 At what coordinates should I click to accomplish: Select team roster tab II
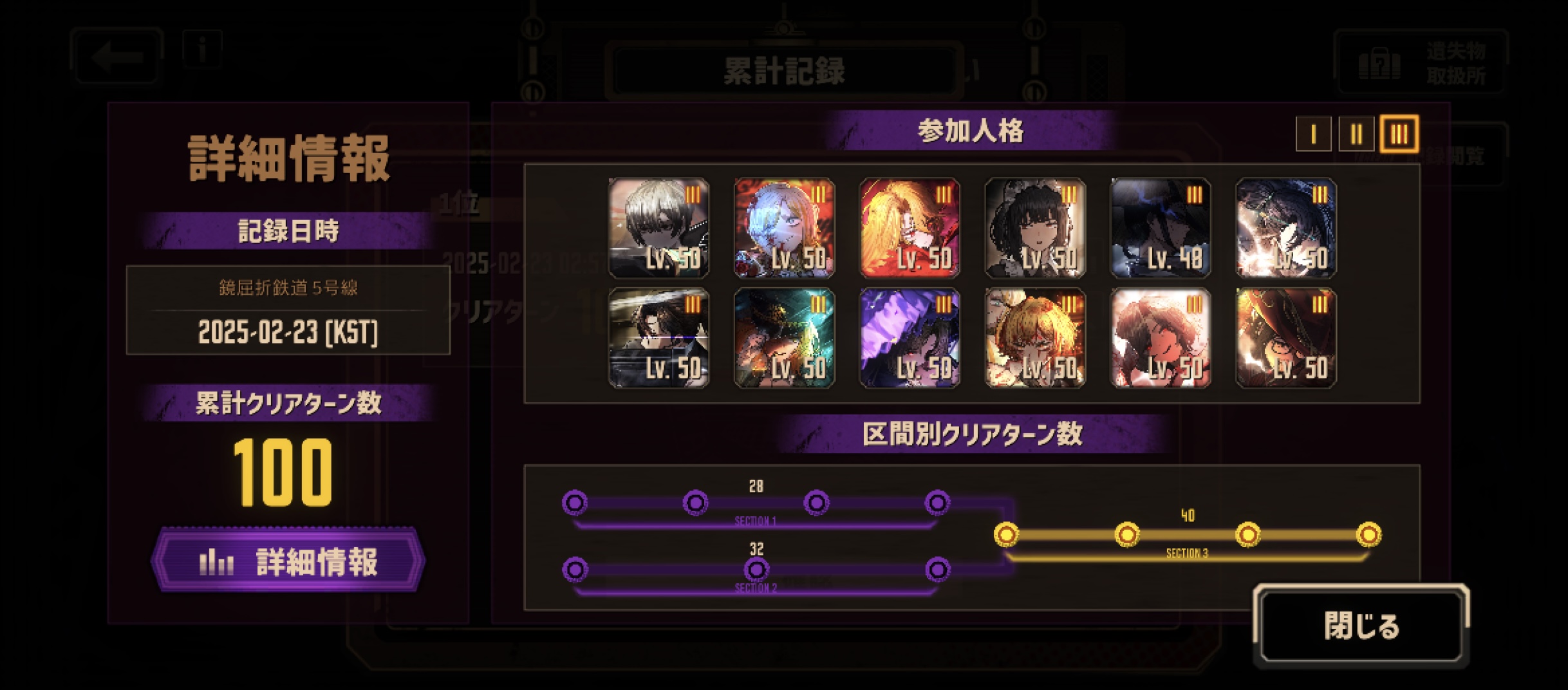1356,134
